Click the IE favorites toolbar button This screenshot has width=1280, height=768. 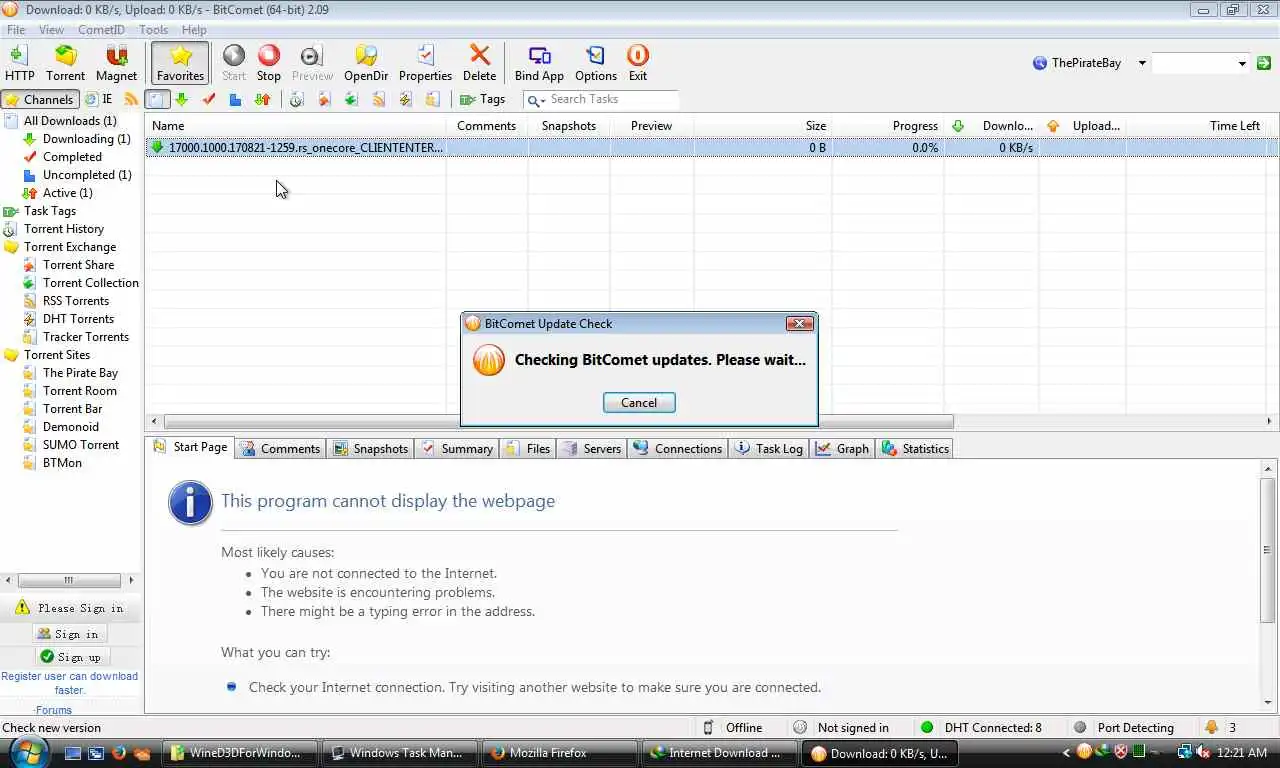98,99
